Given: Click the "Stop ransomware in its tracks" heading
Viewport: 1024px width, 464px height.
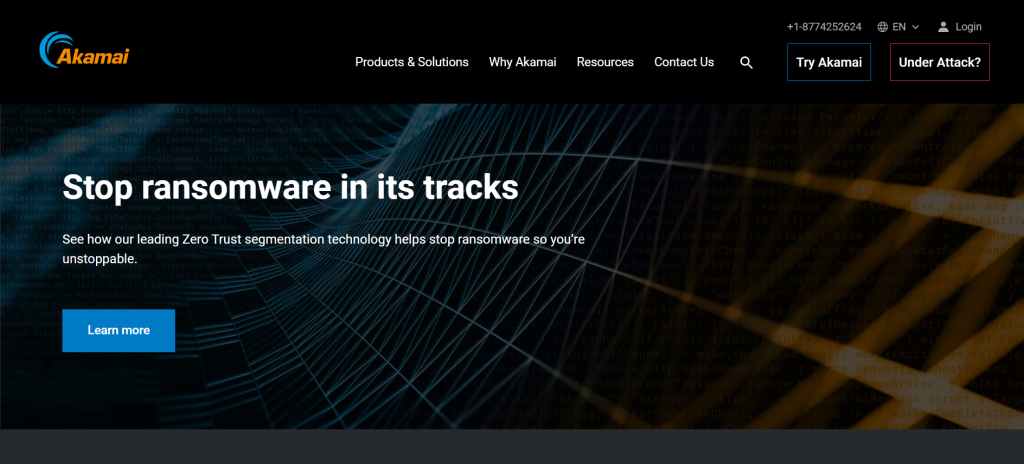Looking at the screenshot, I should point(291,188).
